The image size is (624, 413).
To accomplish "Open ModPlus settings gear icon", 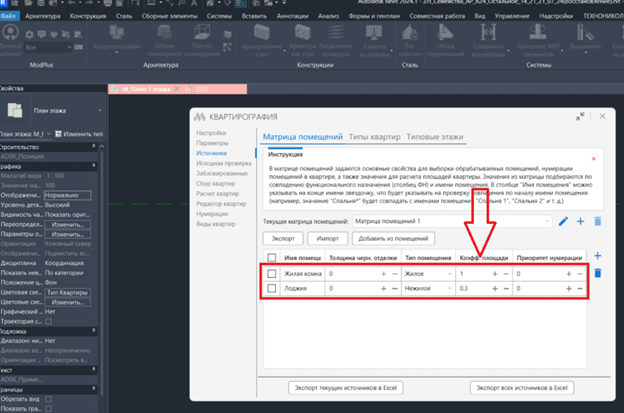I will tap(29, 35).
